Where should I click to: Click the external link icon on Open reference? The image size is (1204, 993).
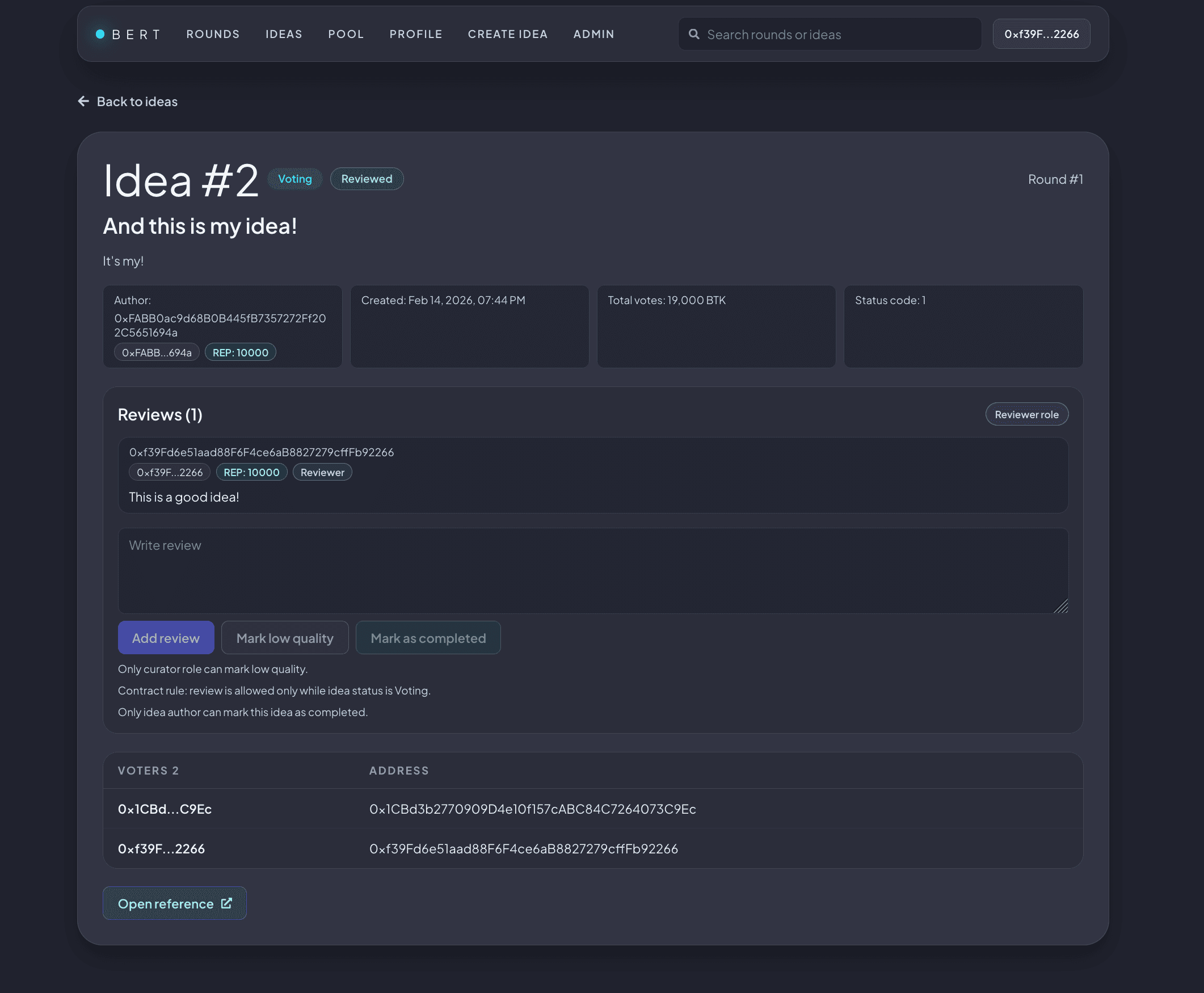[x=226, y=903]
